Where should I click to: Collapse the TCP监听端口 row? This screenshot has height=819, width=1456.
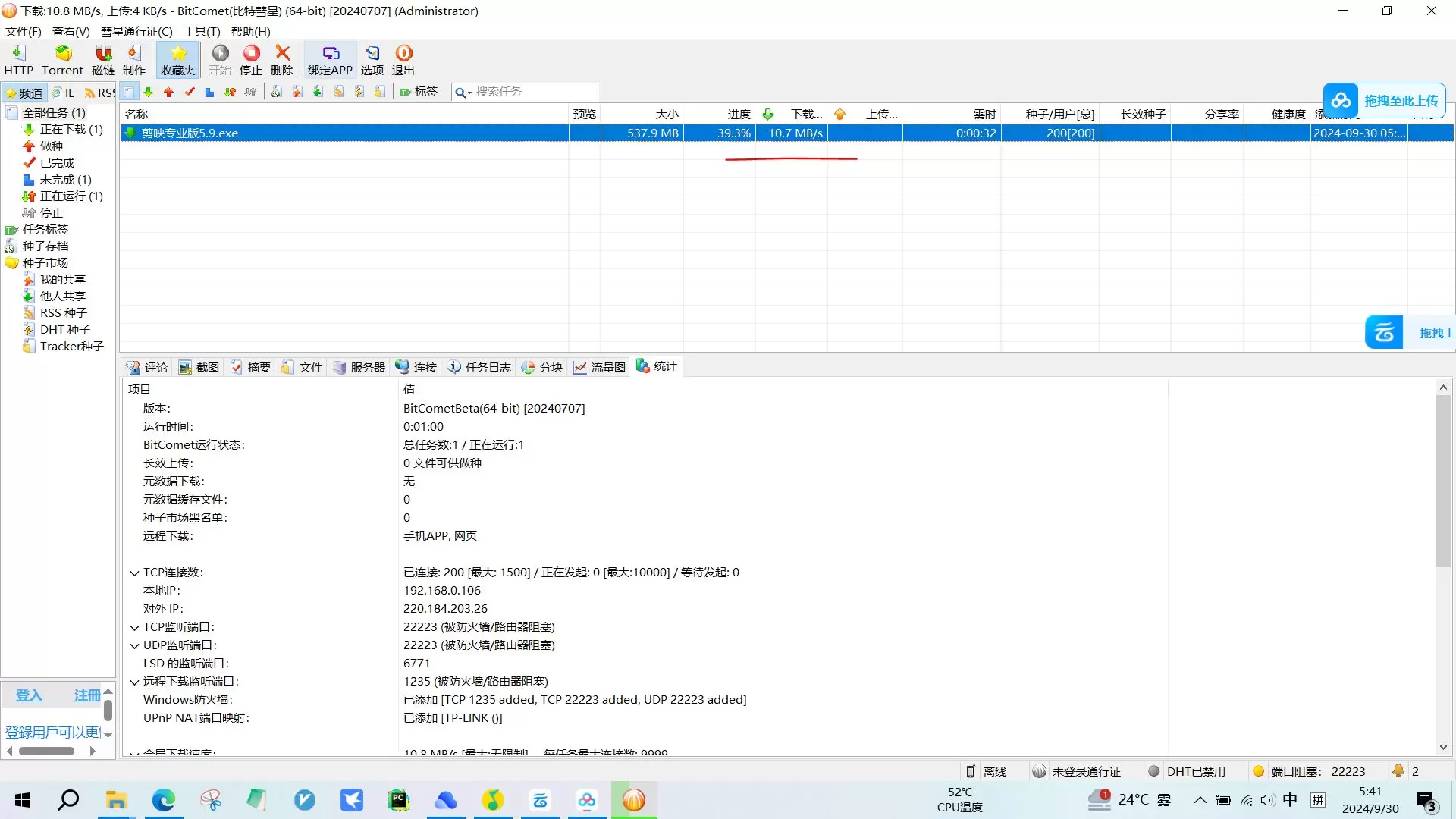click(x=134, y=628)
